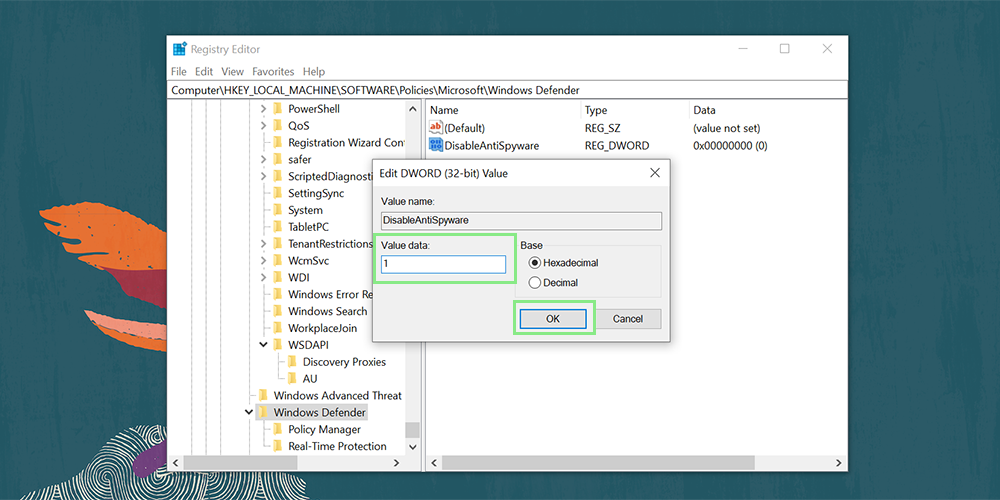This screenshot has height=500, width=1000.
Task: Click the WcmSvc folder icon
Action: [x=277, y=261]
